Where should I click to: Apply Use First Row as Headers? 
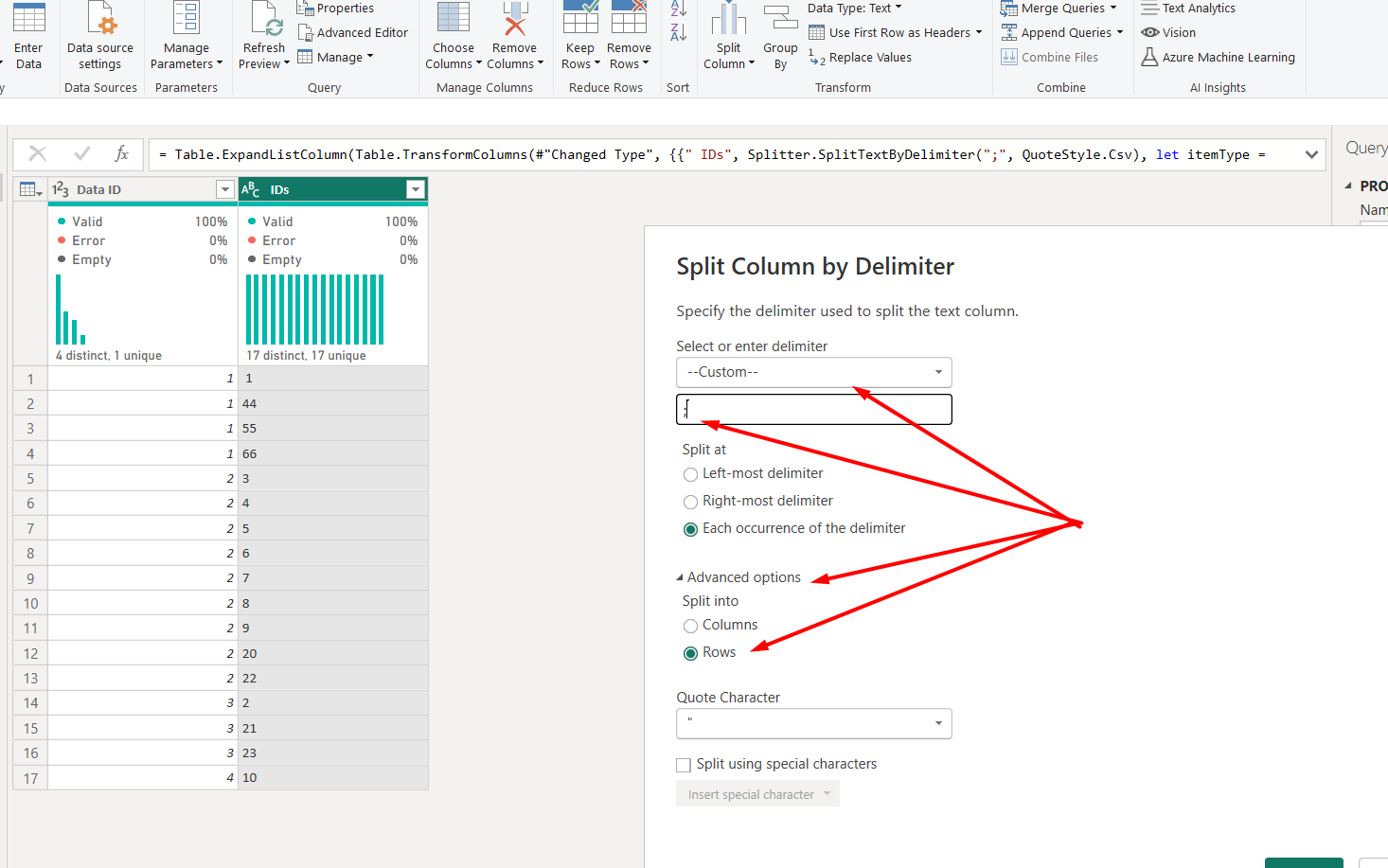(x=895, y=32)
